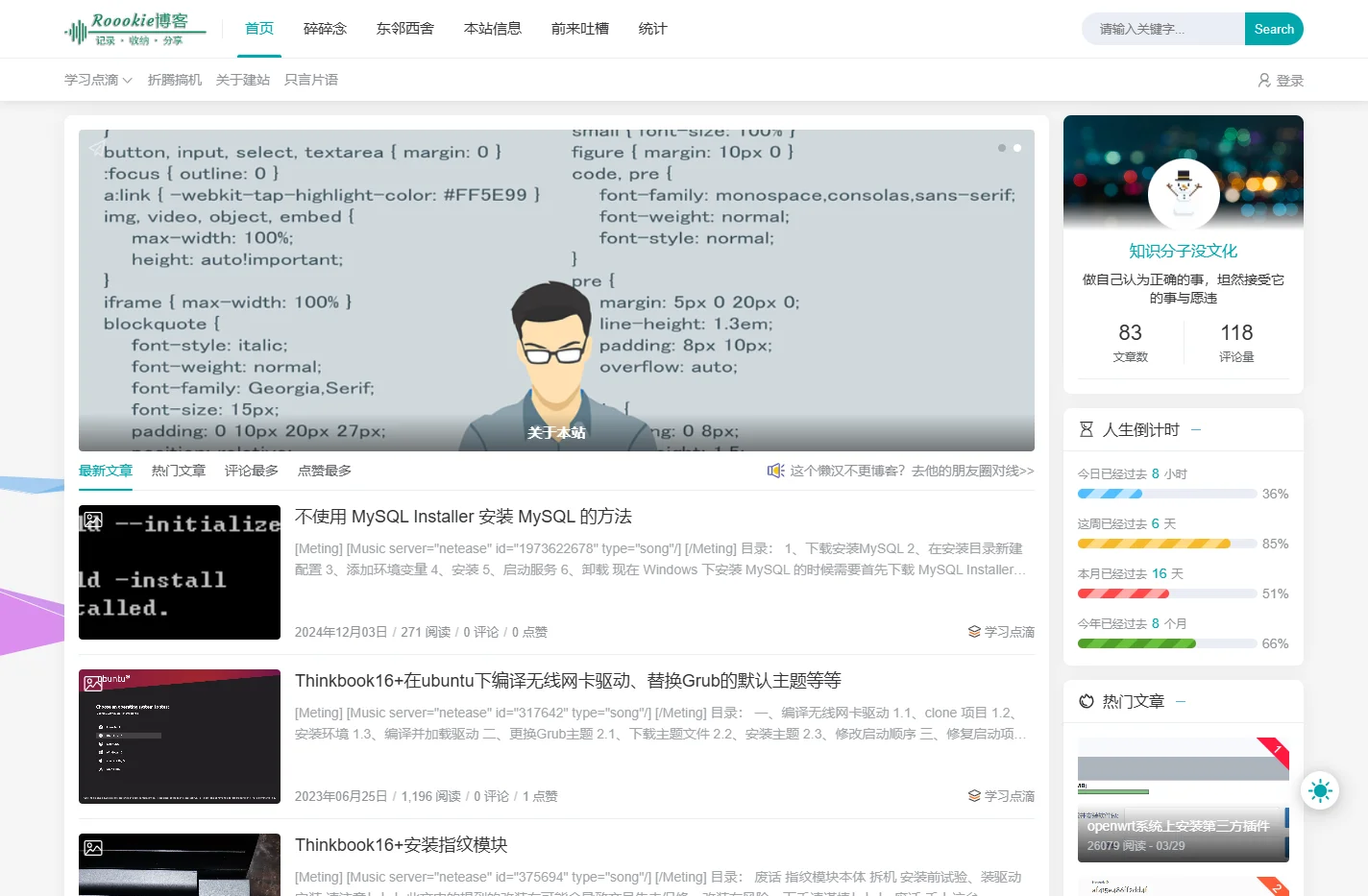Click this week's 85% yellow progress bar
This screenshot has height=896, width=1368.
[1167, 544]
